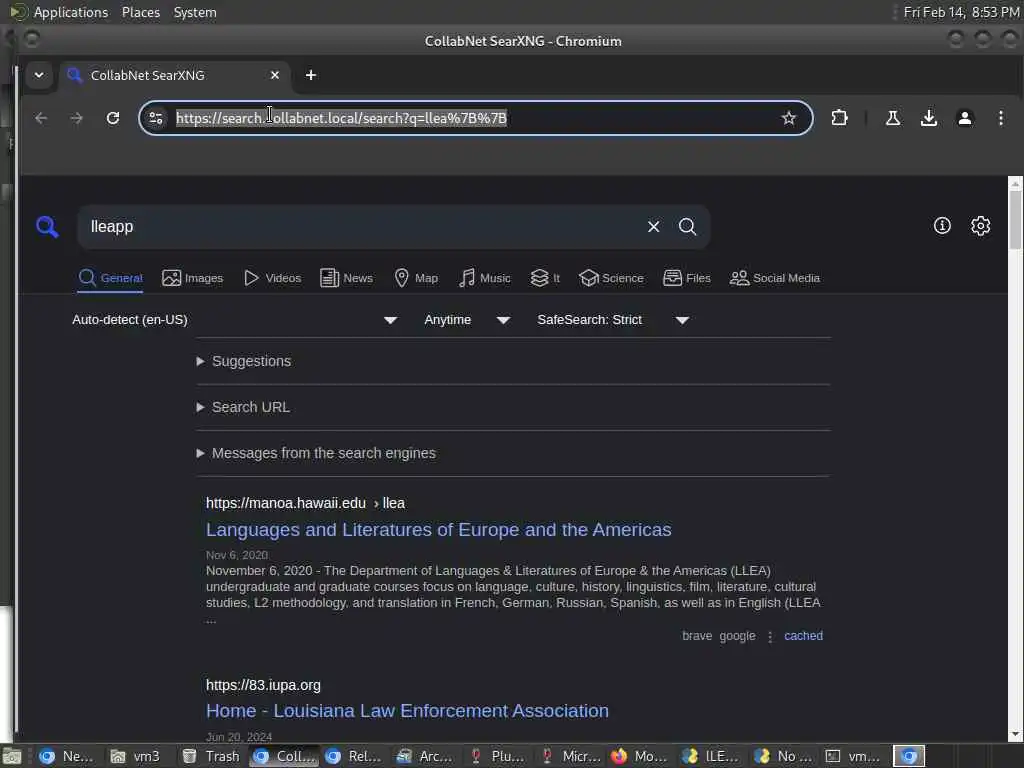Switch to vm3 window in taskbar
The image size is (1024, 768).
(135, 756)
